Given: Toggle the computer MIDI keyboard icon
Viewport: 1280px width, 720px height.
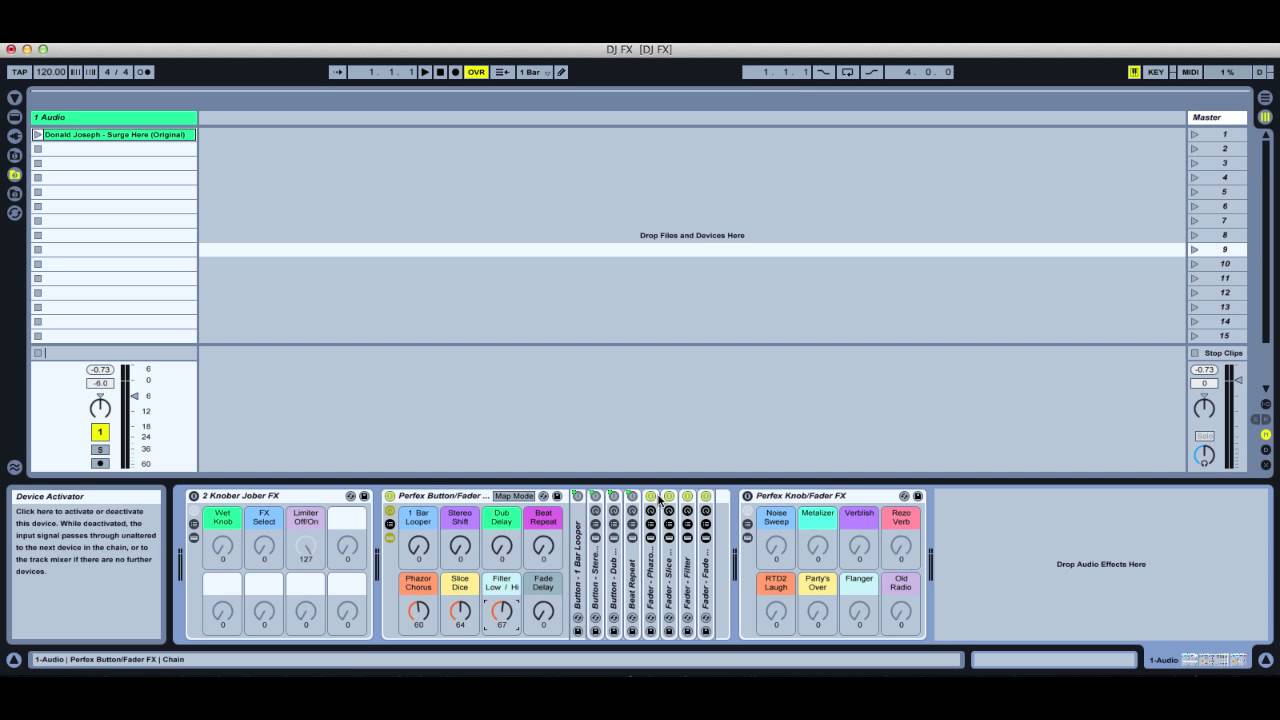Looking at the screenshot, I should [1134, 72].
